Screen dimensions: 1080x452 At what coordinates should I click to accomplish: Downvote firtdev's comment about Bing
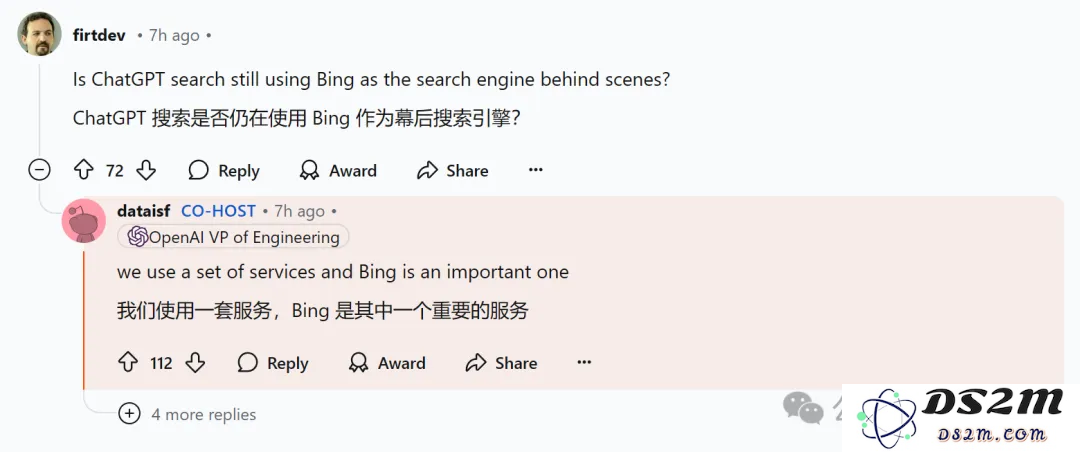(146, 170)
